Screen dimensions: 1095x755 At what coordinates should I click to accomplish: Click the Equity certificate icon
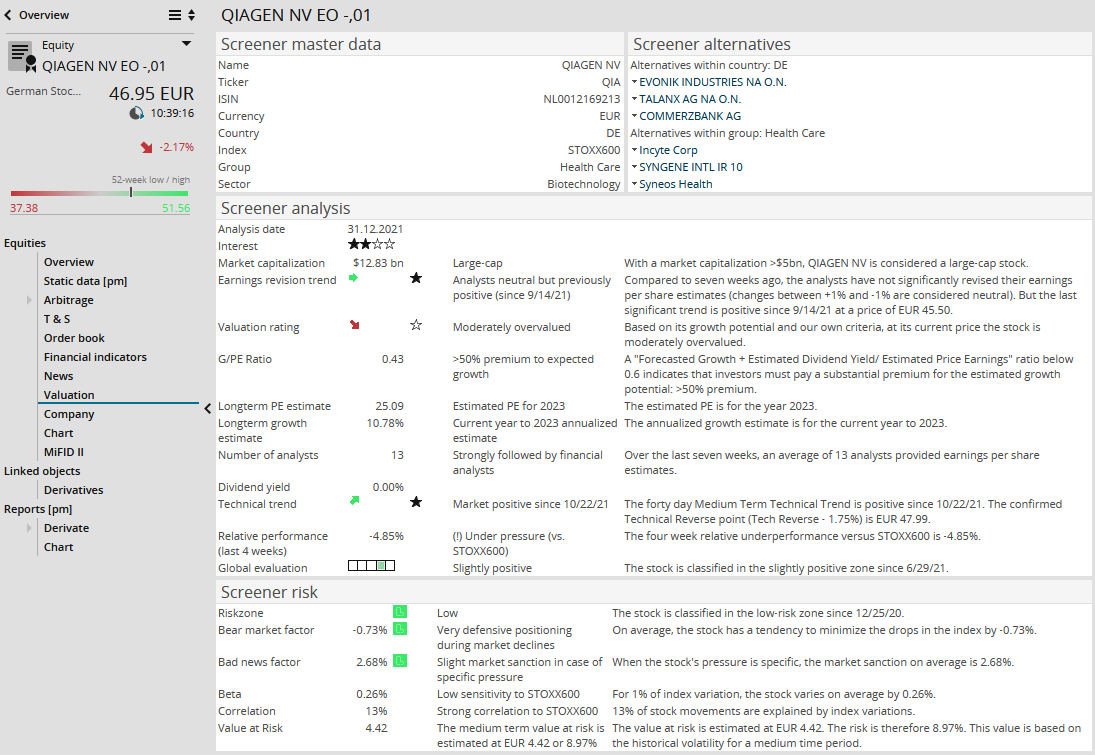[22, 56]
